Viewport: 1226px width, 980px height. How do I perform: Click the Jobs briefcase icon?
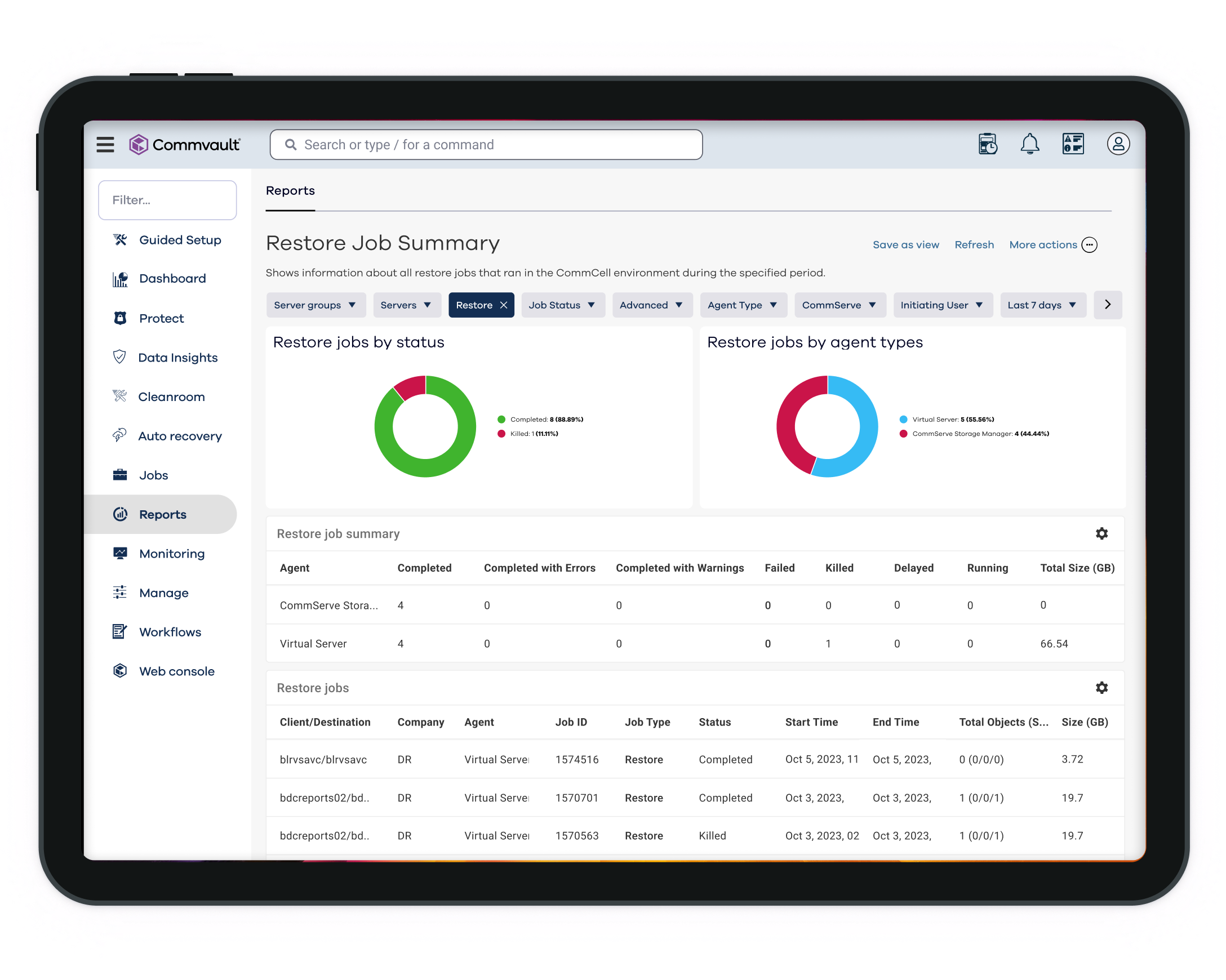120,475
